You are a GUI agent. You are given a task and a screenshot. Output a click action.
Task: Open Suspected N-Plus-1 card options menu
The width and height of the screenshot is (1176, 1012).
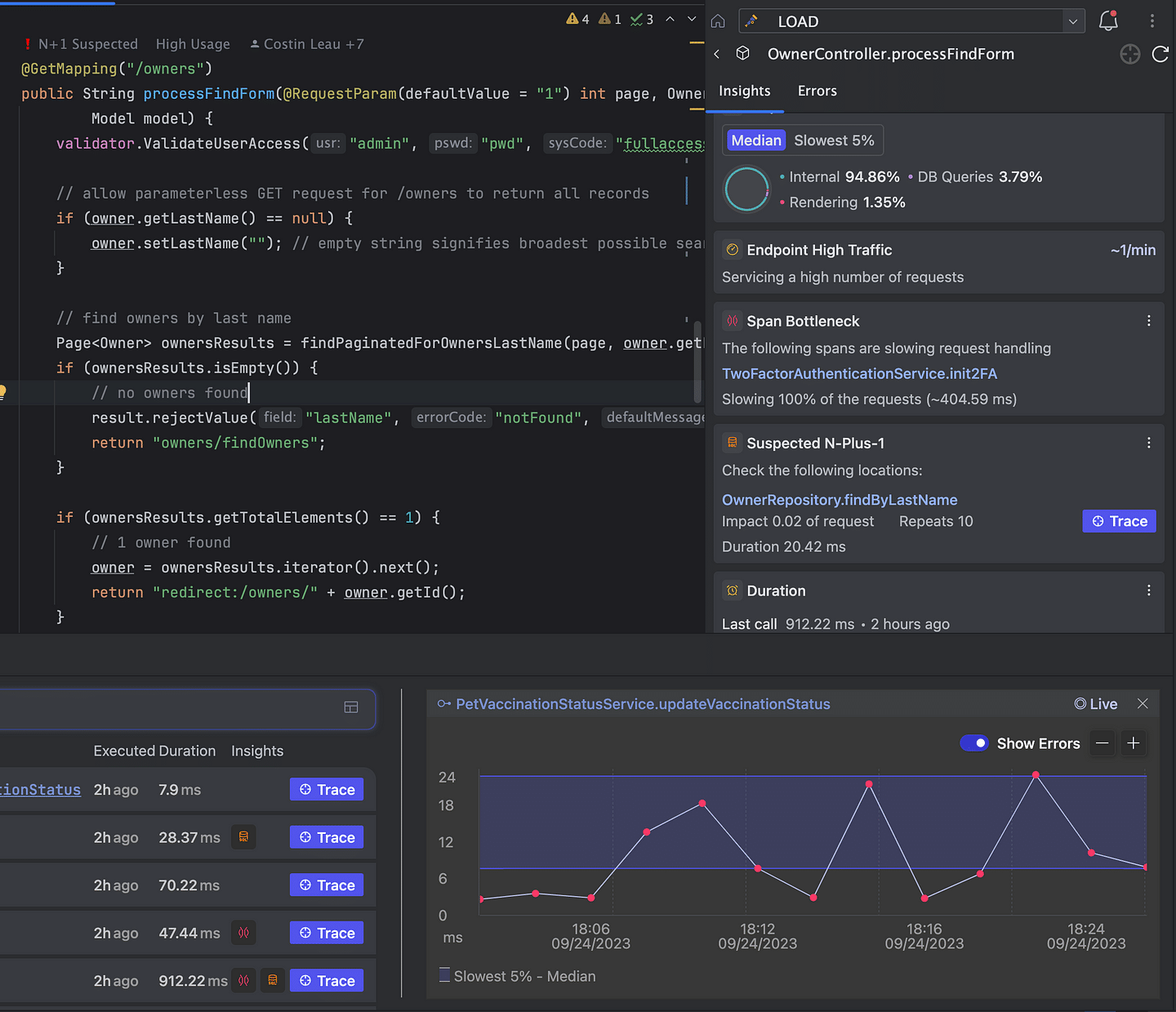(x=1149, y=443)
